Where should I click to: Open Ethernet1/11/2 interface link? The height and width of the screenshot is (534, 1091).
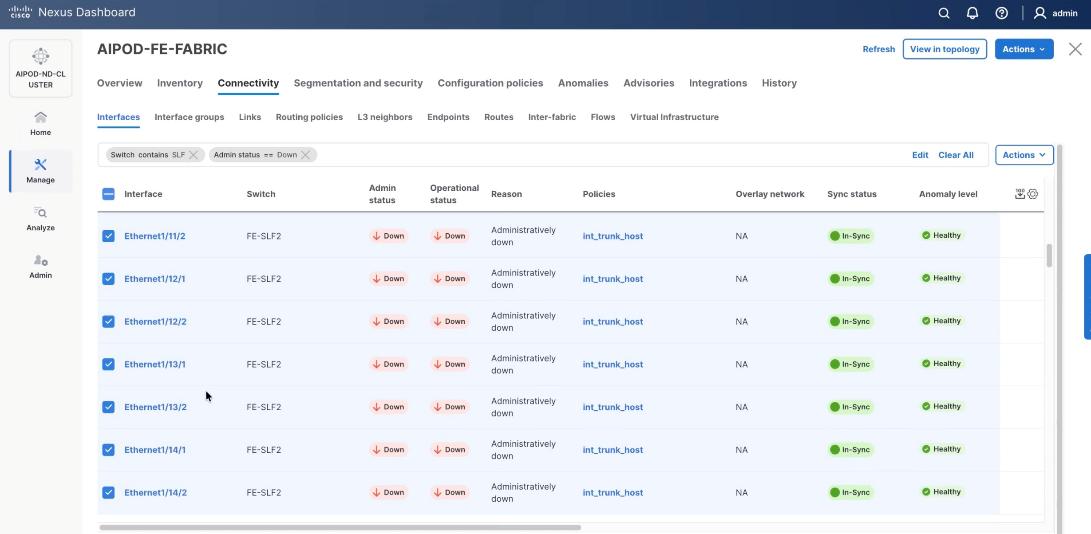coord(155,236)
